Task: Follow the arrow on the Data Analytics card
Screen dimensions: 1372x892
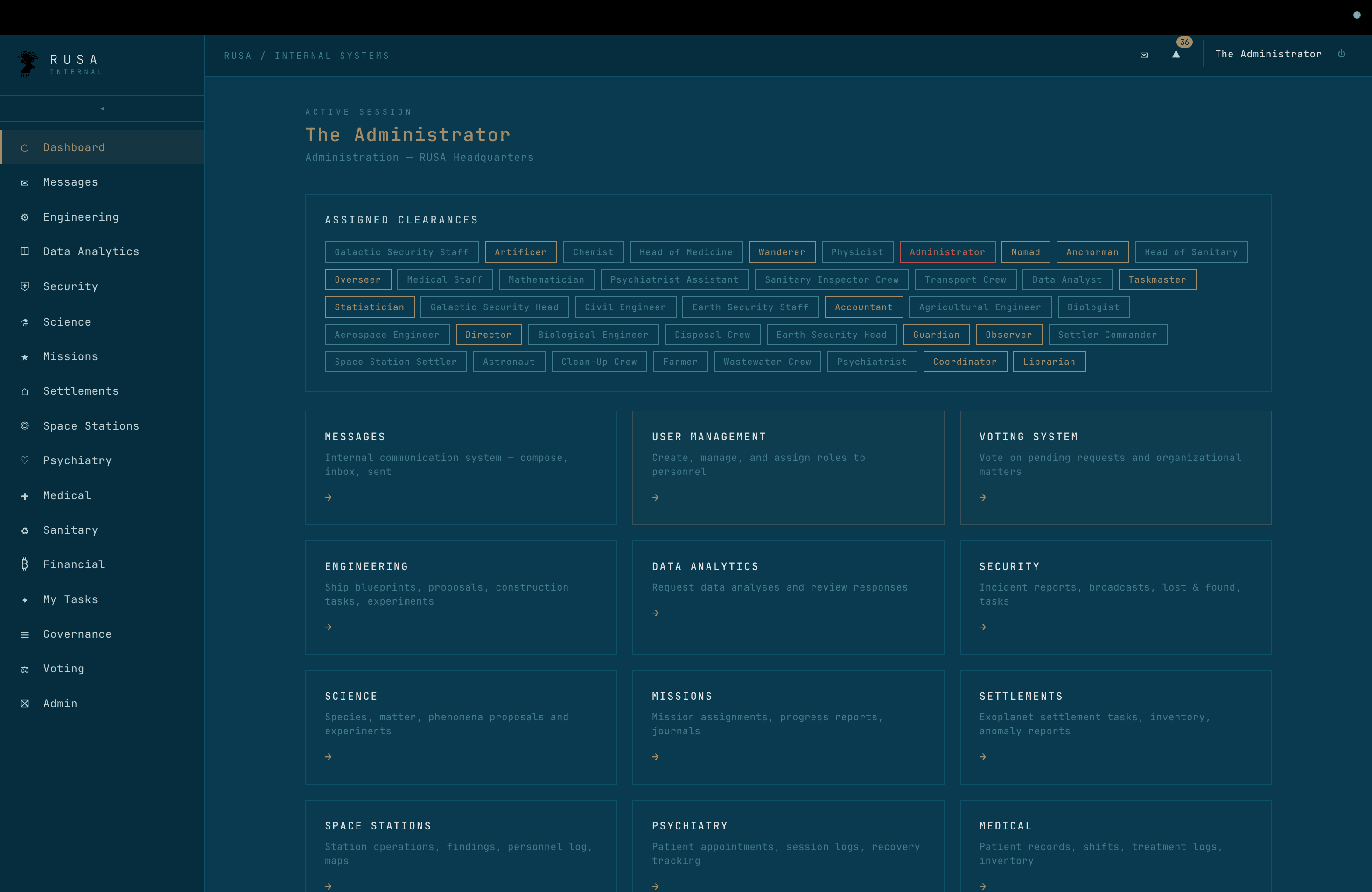Action: (656, 613)
